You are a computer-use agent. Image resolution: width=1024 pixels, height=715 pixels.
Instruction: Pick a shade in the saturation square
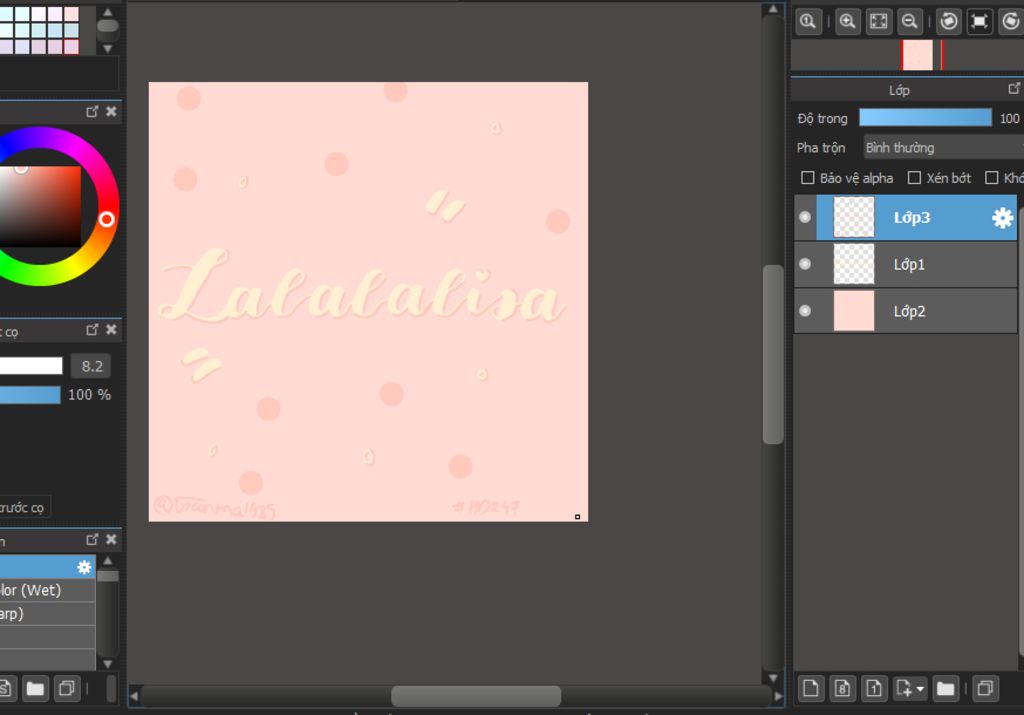point(40,206)
